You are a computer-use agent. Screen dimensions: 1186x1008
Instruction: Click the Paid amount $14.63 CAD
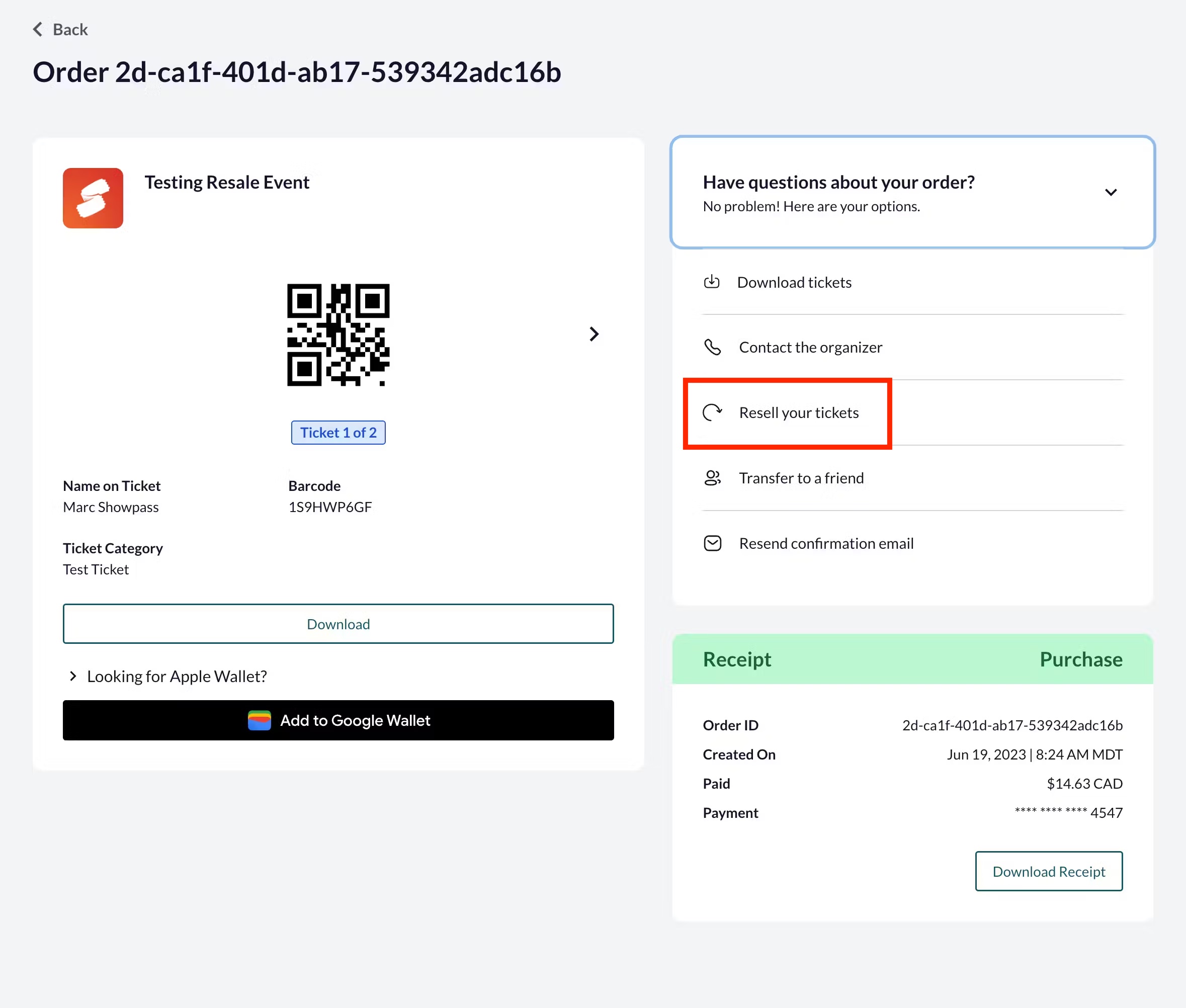pos(1084,784)
